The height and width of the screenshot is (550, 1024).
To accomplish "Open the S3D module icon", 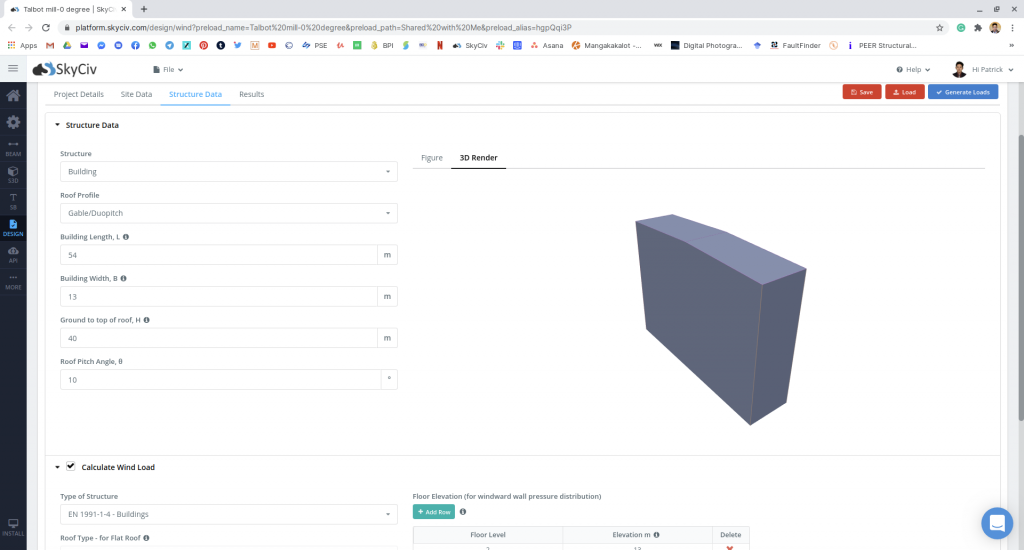I will pos(13,174).
